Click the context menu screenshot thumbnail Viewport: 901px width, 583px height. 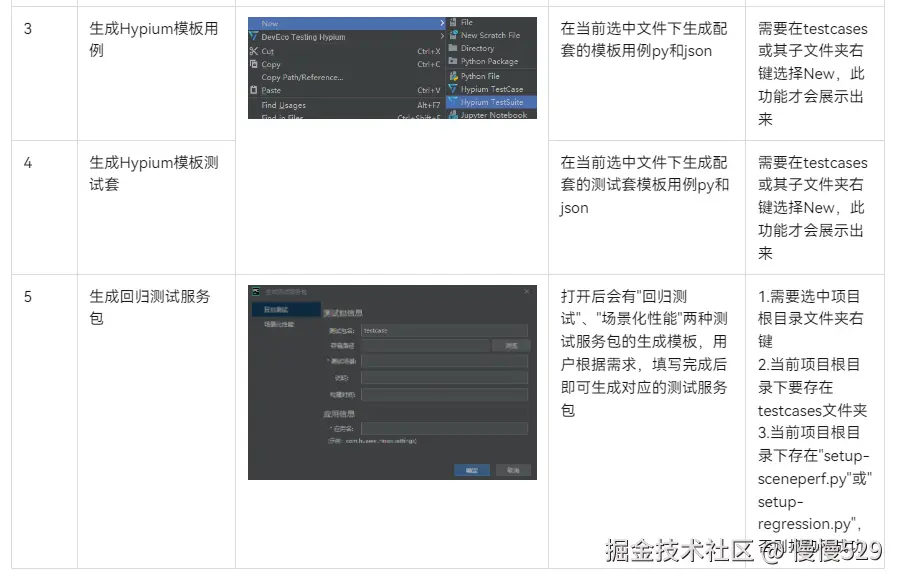click(x=392, y=68)
